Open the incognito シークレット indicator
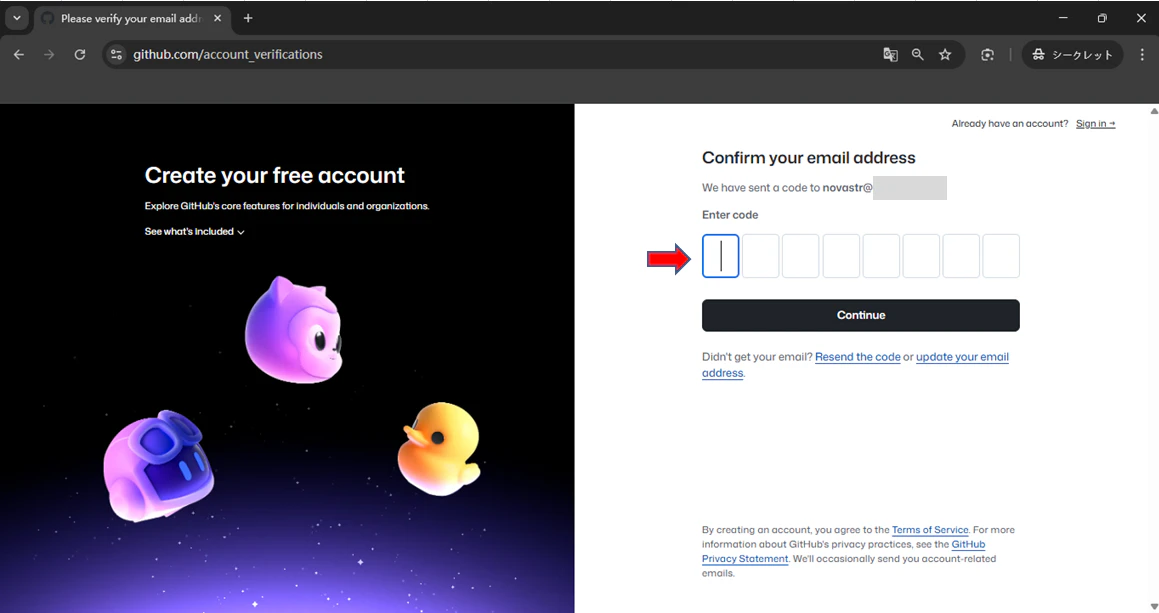Image resolution: width=1159 pixels, height=613 pixels. pyautogui.click(x=1073, y=55)
